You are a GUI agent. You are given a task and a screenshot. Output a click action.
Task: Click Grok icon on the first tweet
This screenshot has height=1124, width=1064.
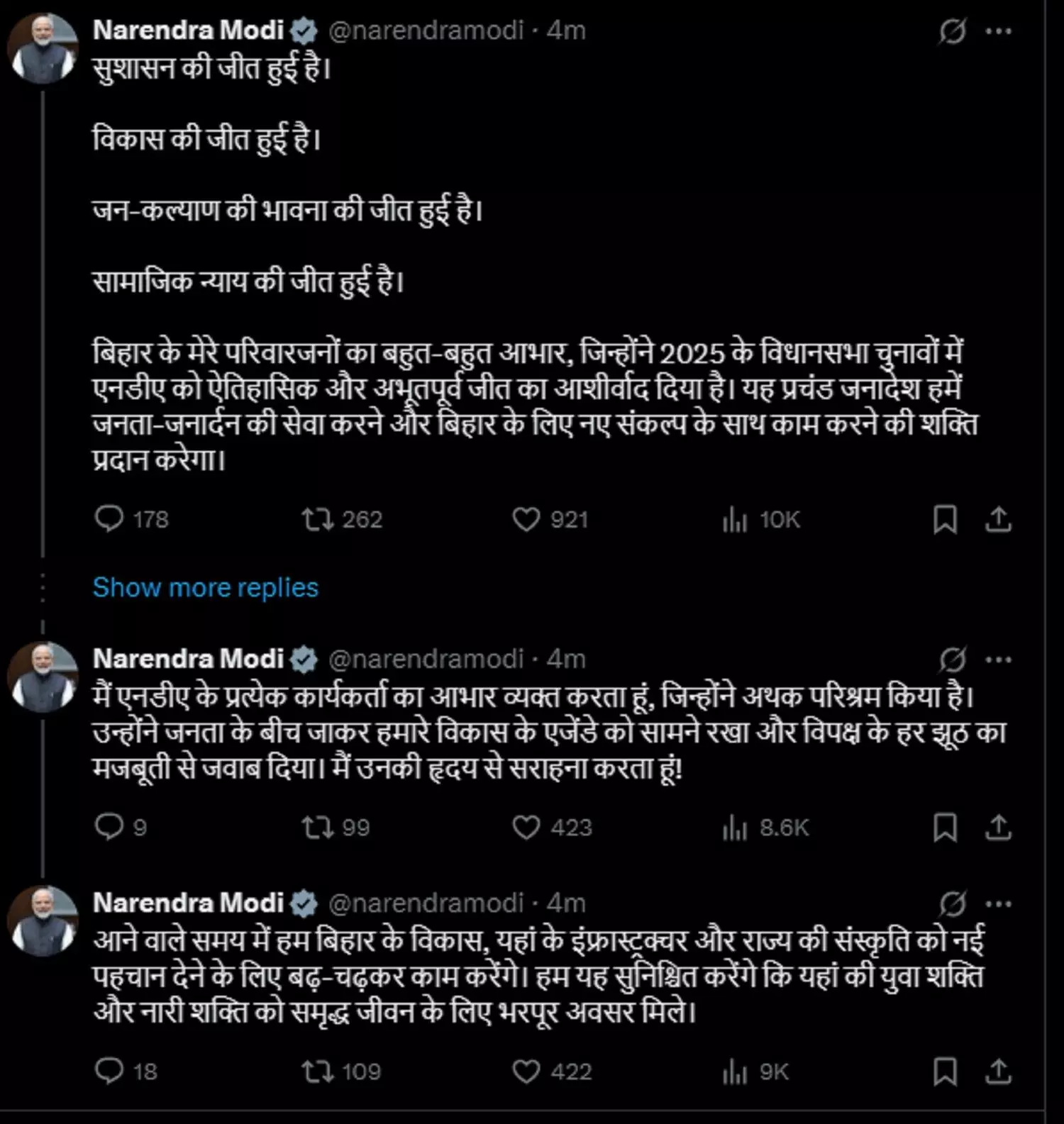pos(952,31)
